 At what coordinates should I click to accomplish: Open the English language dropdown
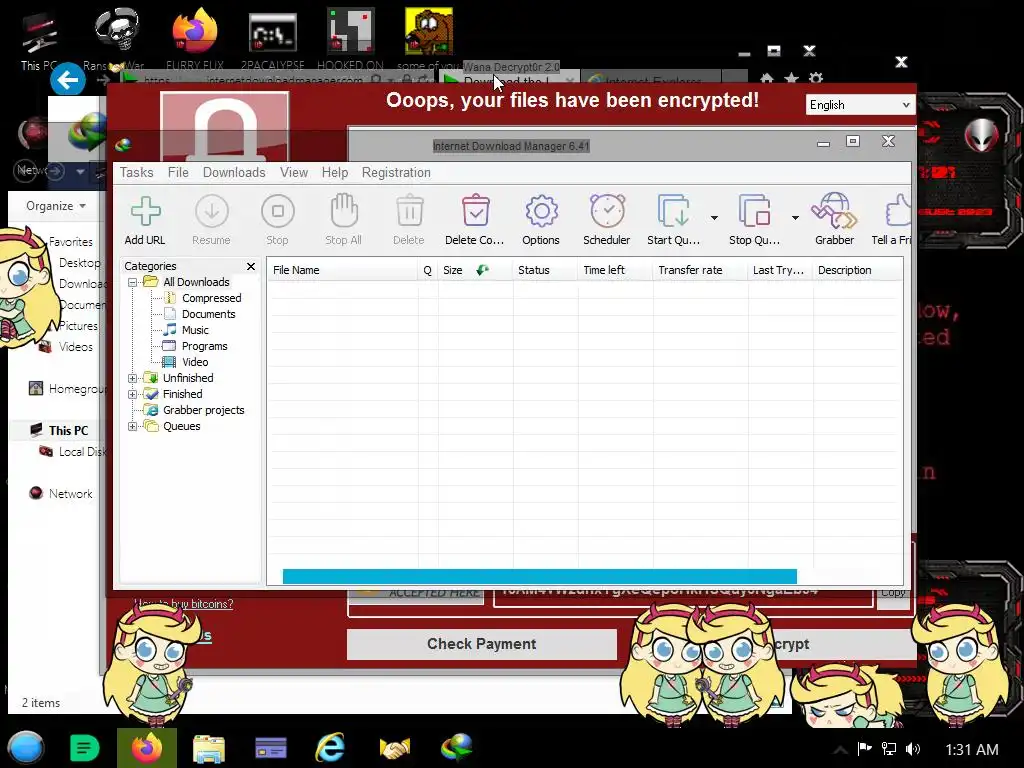coord(859,105)
